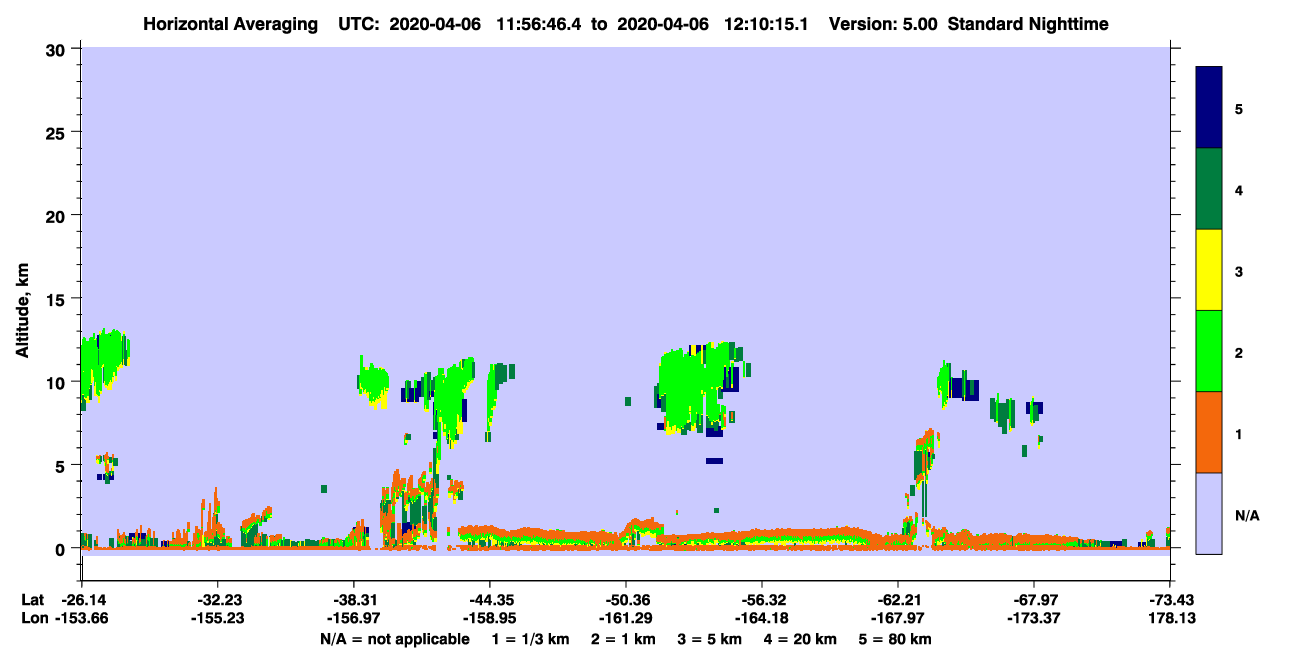The height and width of the screenshot is (667, 1300).
Task: Click the x-axis latitude value -56.32
Action: 761,600
